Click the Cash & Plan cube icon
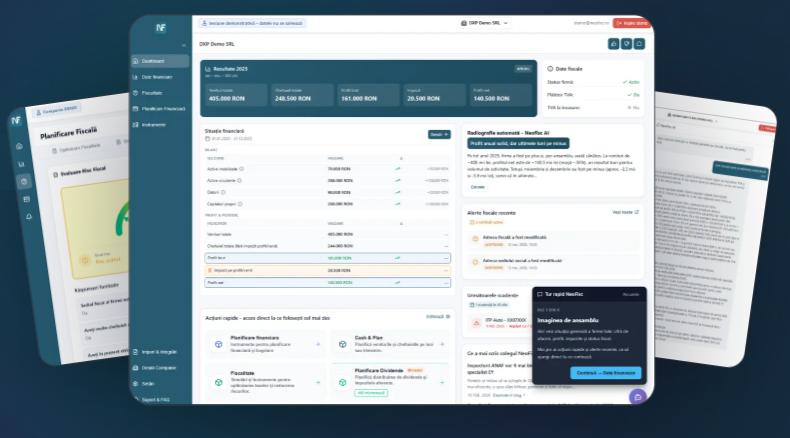 pyautogui.click(x=343, y=344)
